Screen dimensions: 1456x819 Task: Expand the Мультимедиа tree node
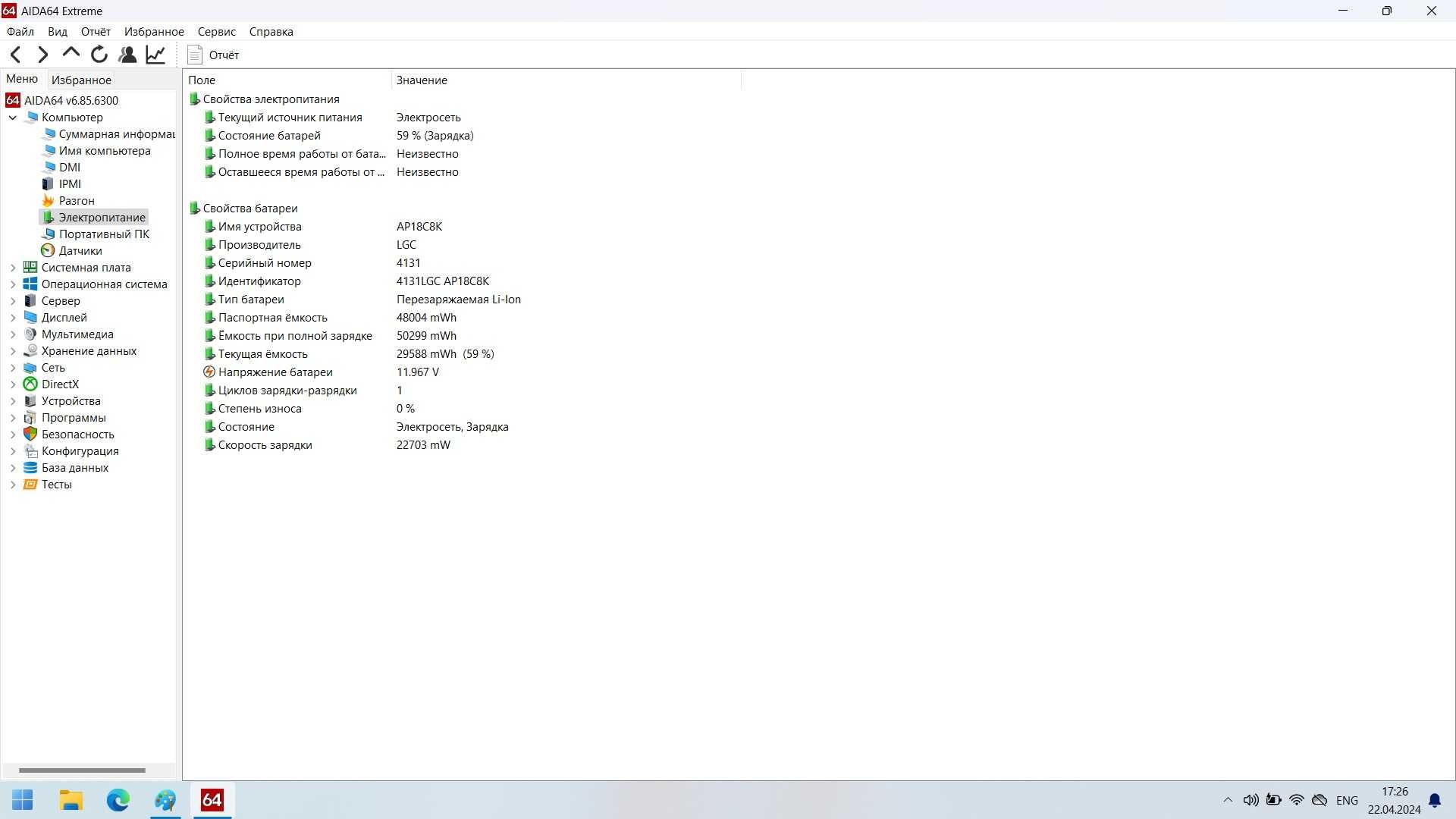tap(13, 334)
